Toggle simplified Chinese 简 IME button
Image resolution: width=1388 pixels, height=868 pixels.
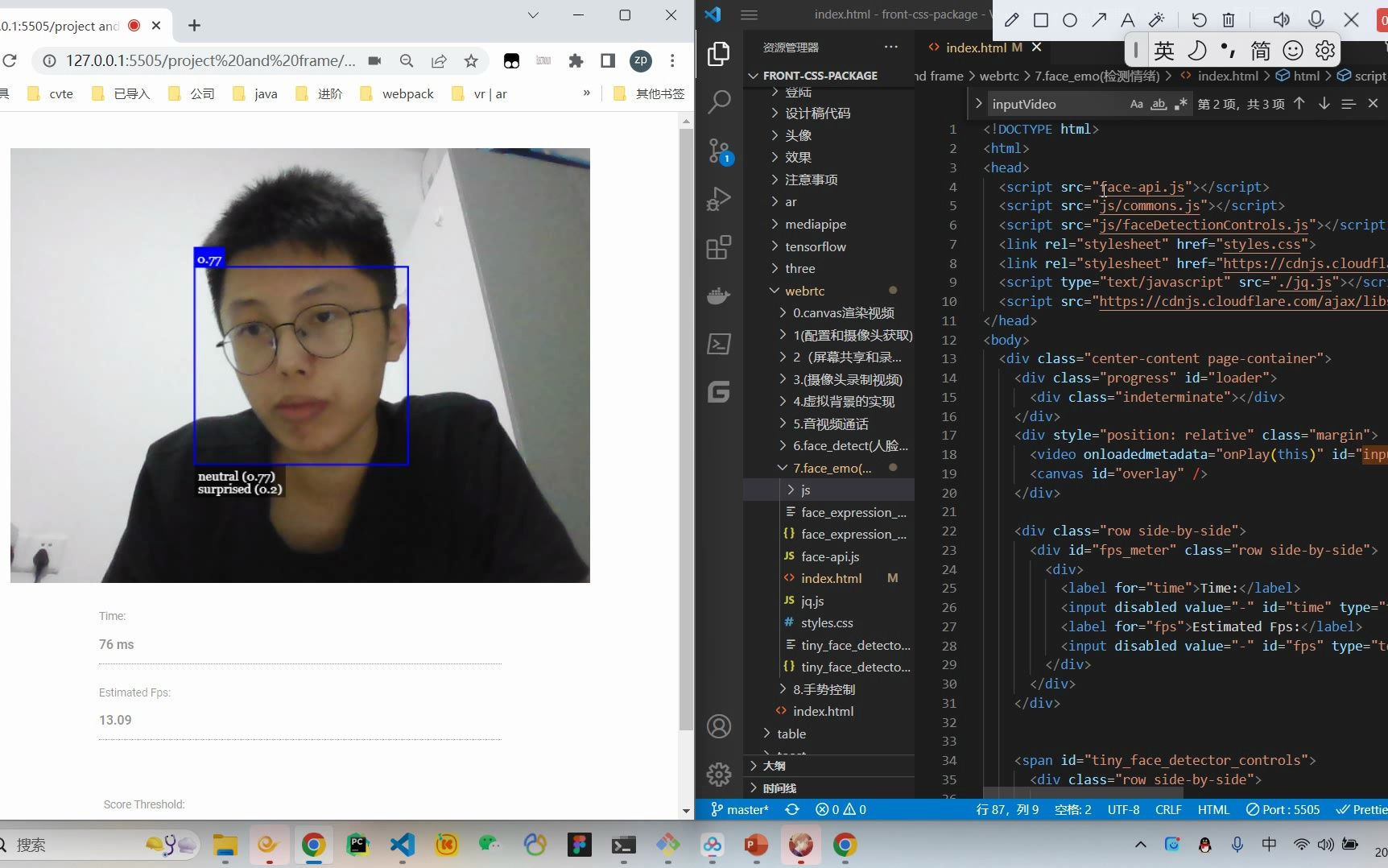click(1261, 51)
